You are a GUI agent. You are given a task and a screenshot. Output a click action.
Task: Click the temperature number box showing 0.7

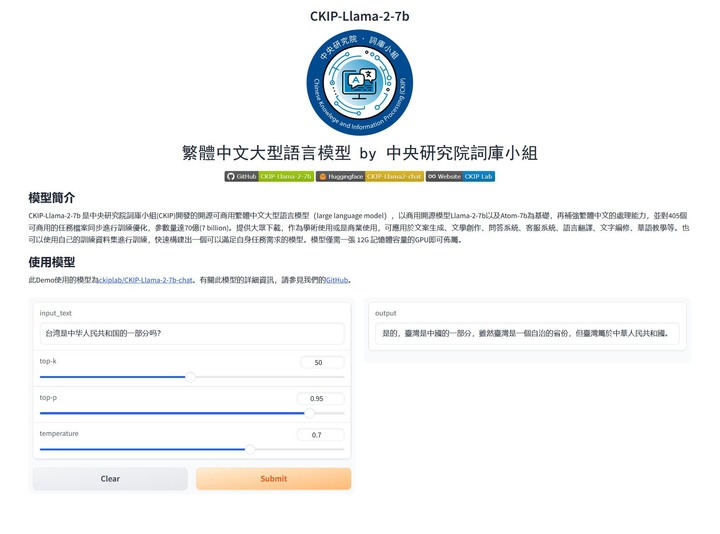(321, 435)
